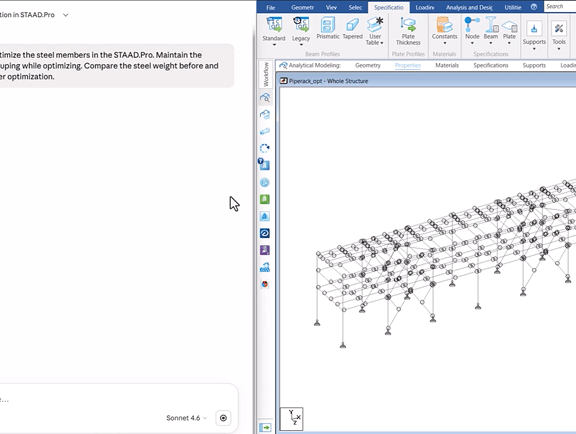Select the Specification ribbon tab
The height and width of the screenshot is (434, 576).
(x=389, y=7)
